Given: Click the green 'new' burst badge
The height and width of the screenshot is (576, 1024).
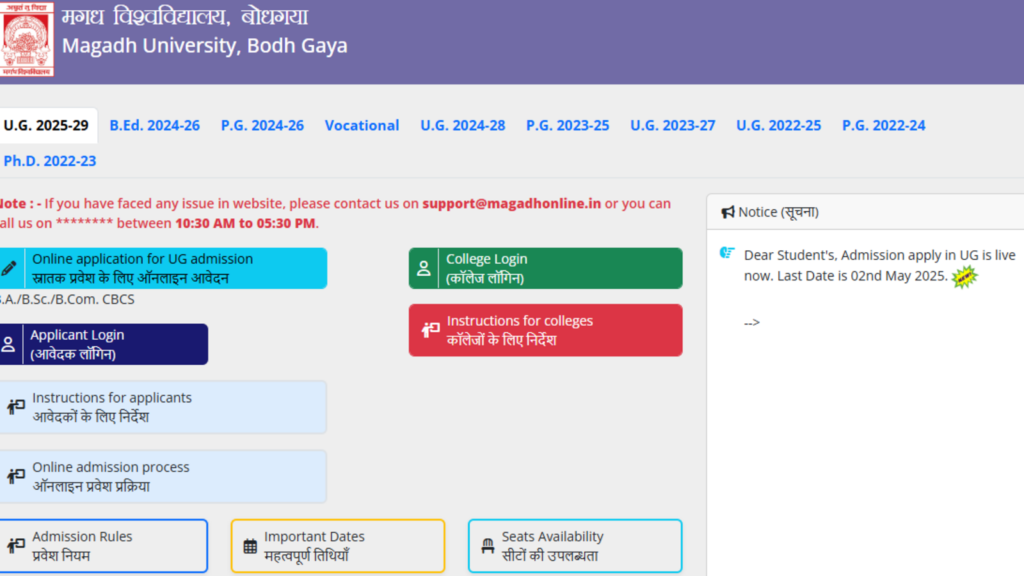Looking at the screenshot, I should pos(965,276).
